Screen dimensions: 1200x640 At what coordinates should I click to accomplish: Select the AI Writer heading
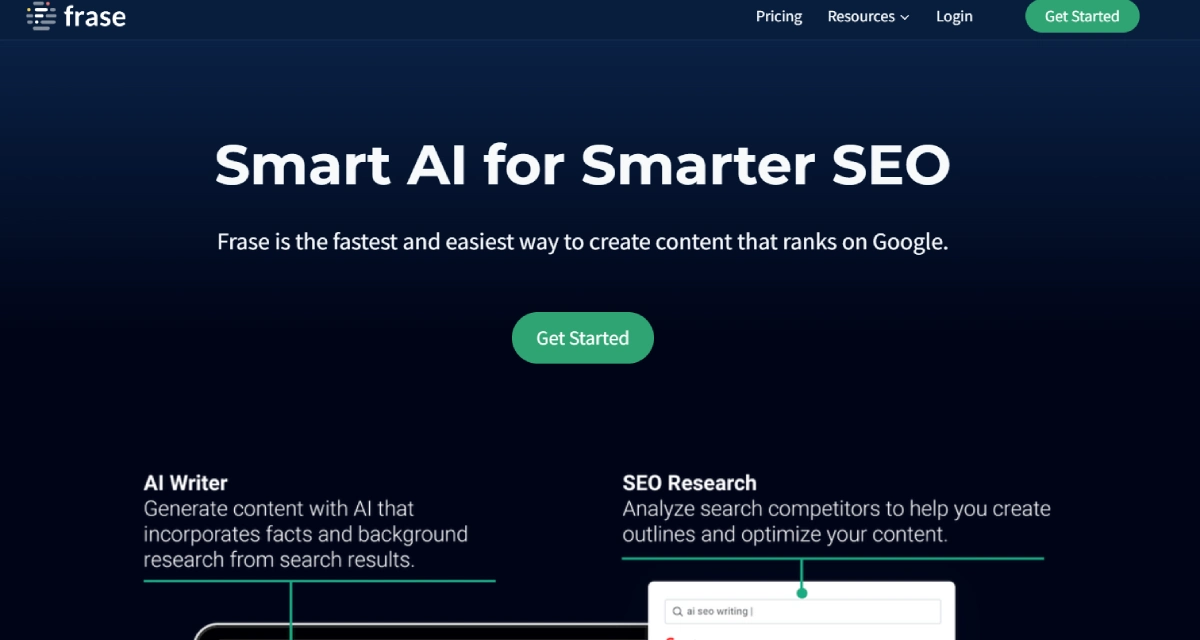coord(186,483)
